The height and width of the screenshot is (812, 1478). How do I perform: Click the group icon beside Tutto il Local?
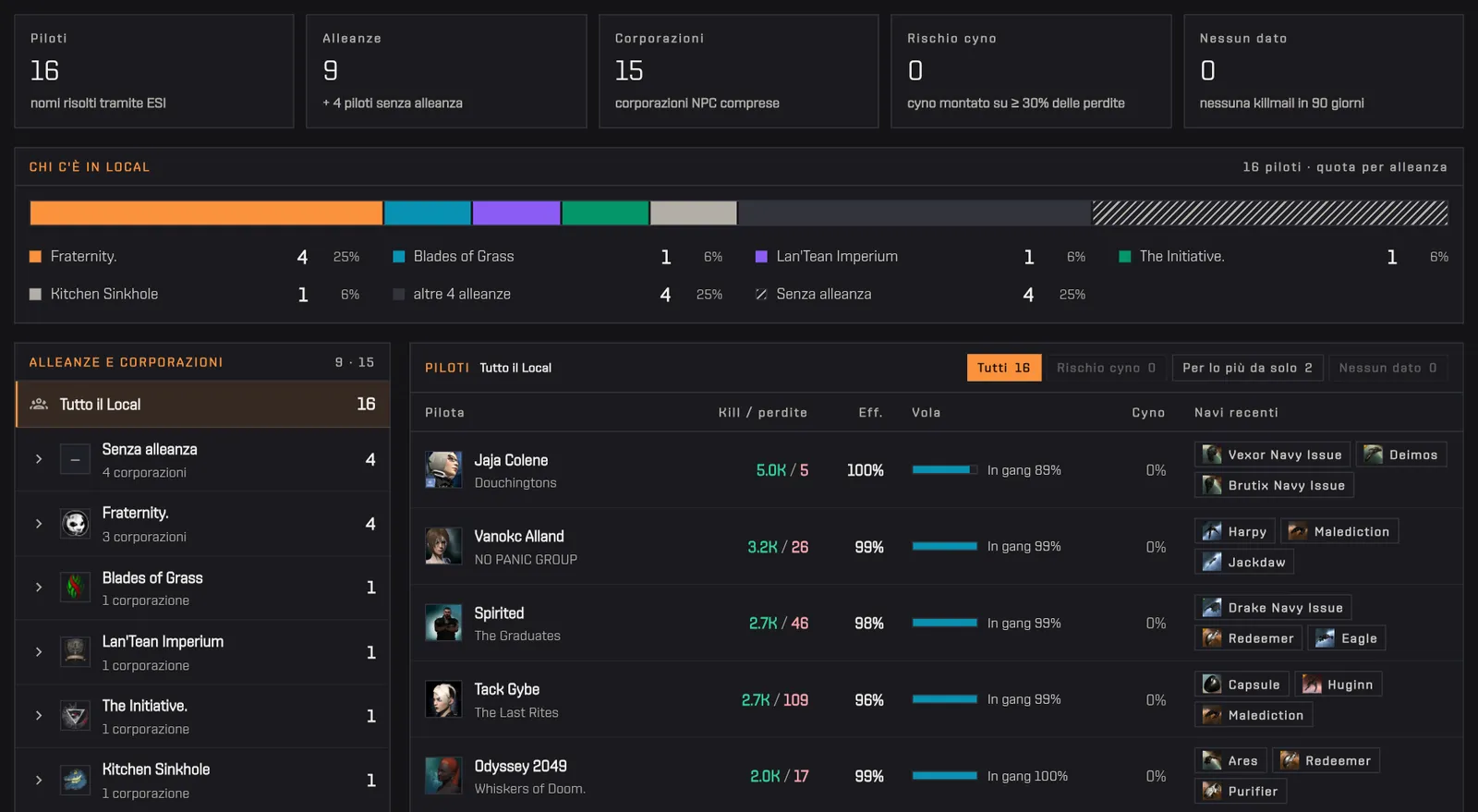click(39, 405)
